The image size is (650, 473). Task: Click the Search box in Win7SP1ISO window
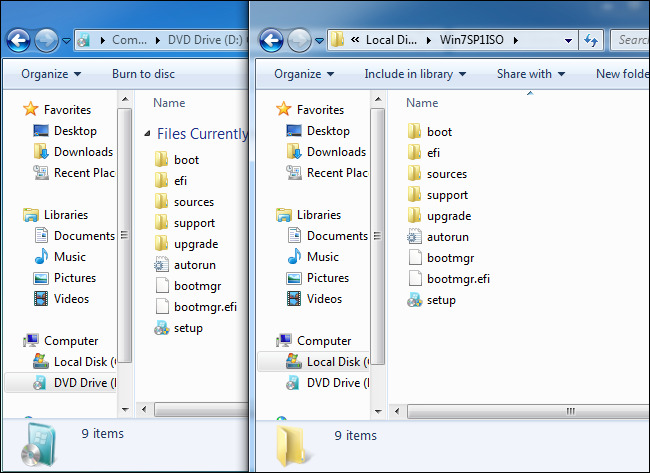[630, 40]
